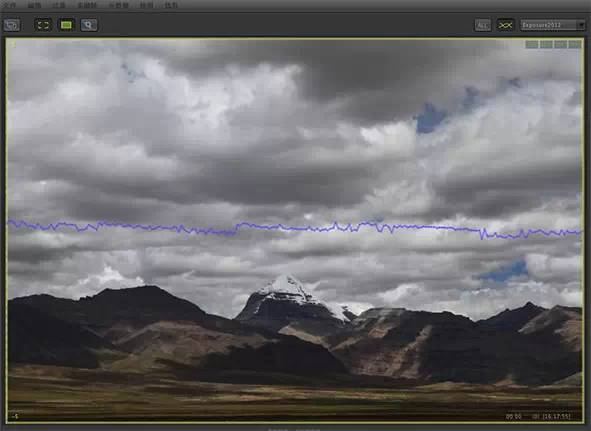Open the Exposure2012 dropdown list
Viewport: 591px width, 431px height.
(553, 25)
